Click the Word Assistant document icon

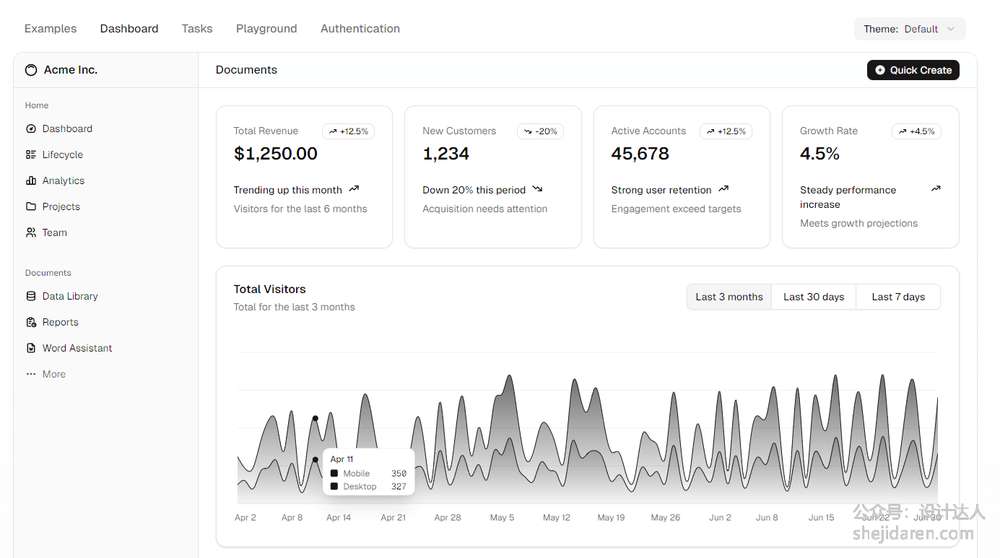[31, 349]
